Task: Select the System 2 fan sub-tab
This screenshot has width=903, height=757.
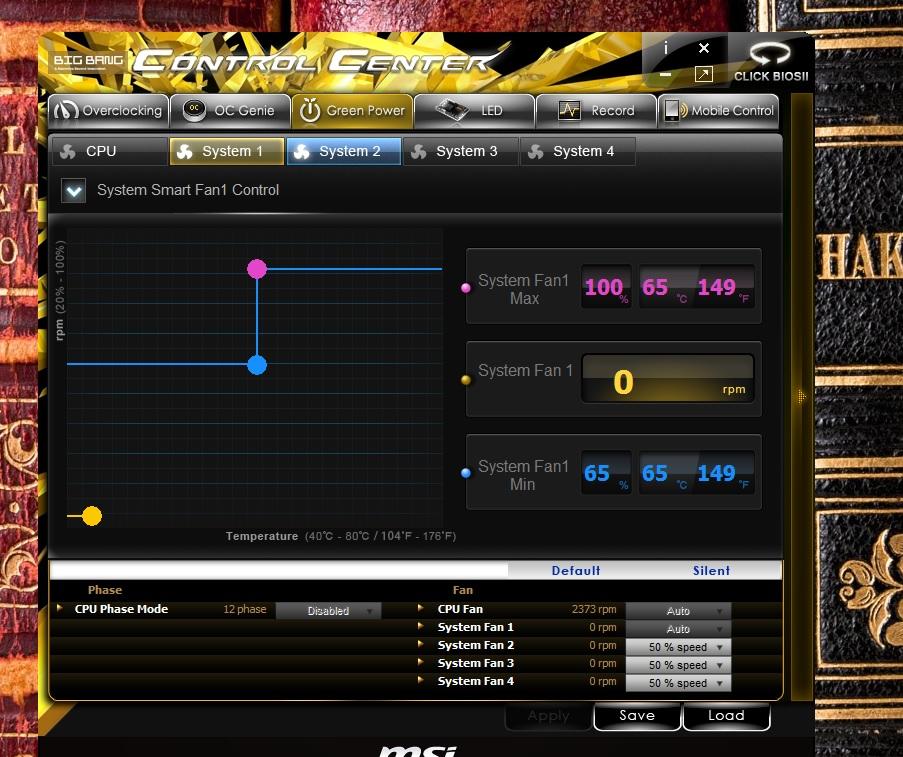Action: click(344, 151)
